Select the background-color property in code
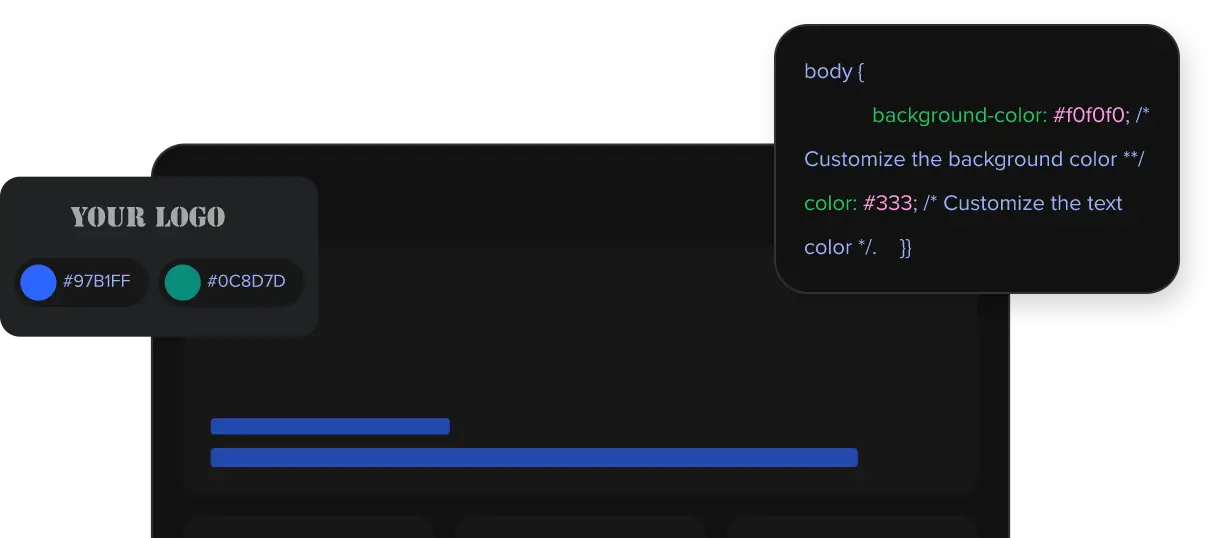The image size is (1222, 538). (960, 116)
